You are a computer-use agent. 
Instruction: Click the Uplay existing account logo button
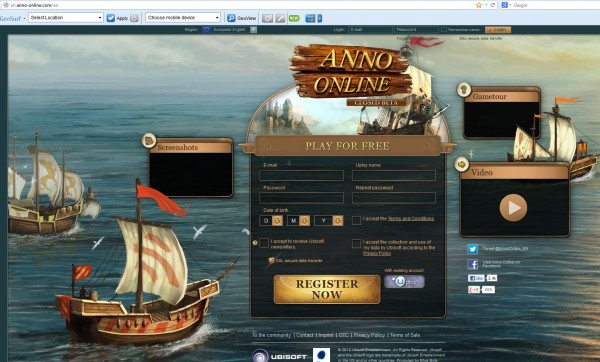pyautogui.click(x=404, y=282)
